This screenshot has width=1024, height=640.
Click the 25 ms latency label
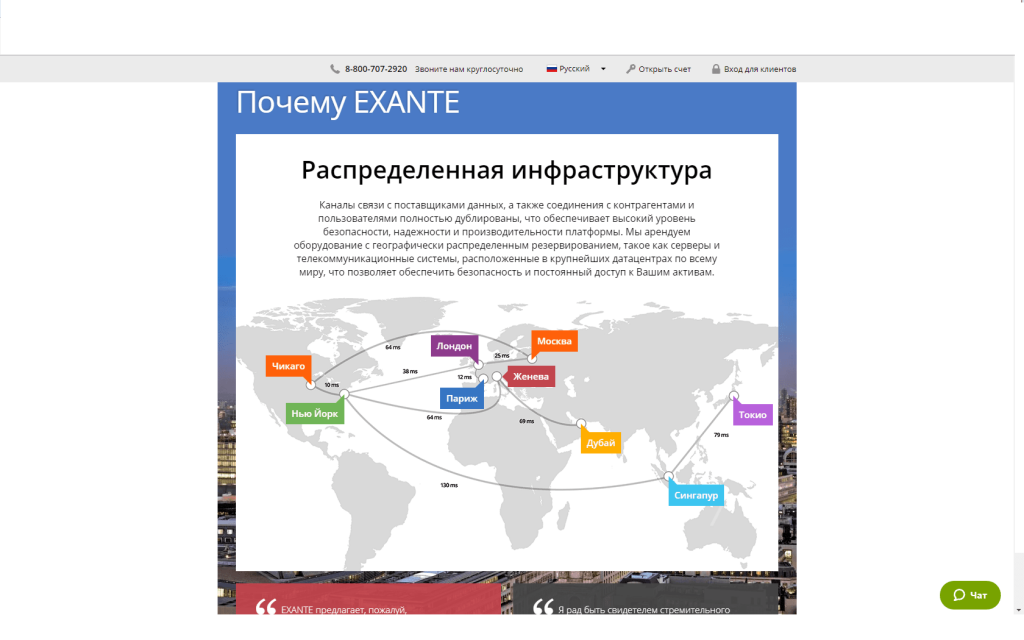502,356
